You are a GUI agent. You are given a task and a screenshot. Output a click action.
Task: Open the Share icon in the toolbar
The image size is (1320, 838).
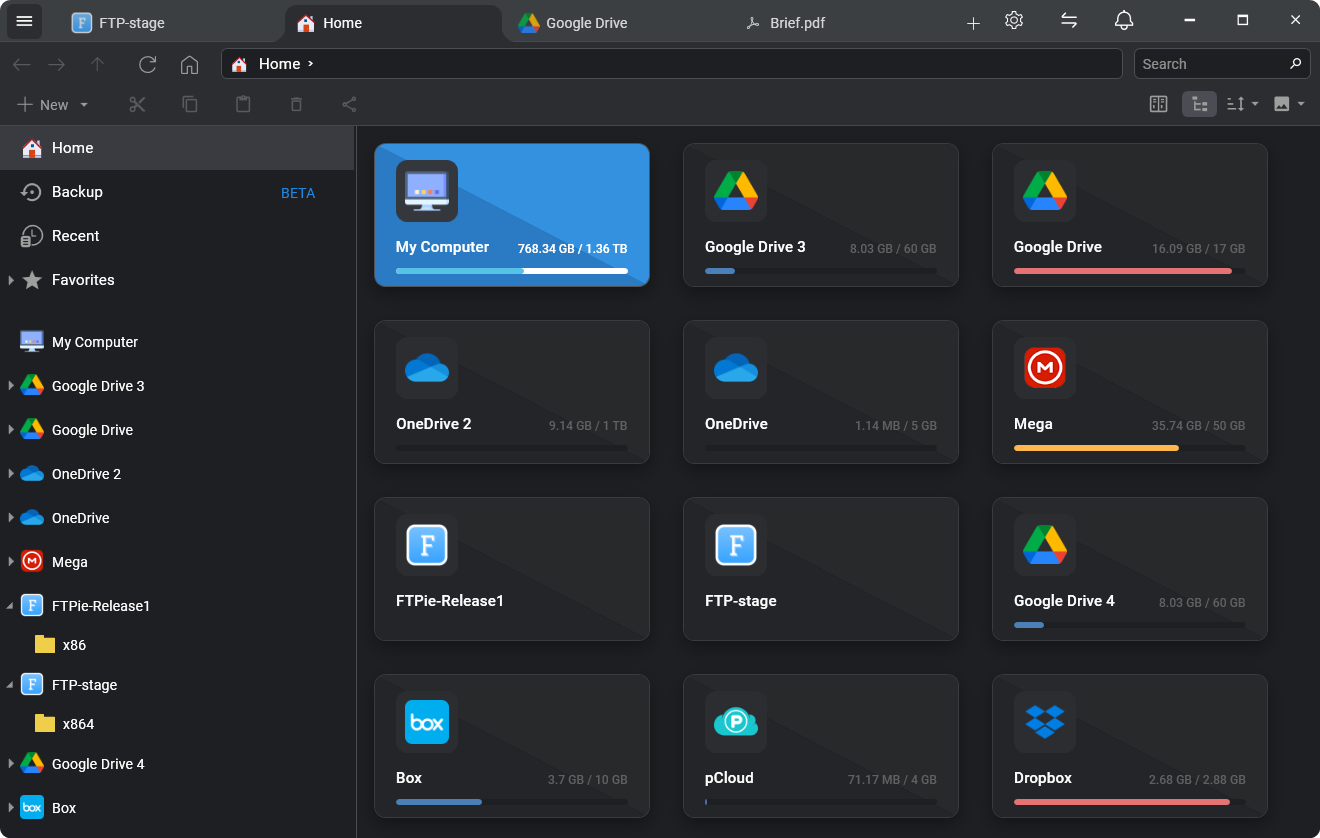pyautogui.click(x=349, y=104)
